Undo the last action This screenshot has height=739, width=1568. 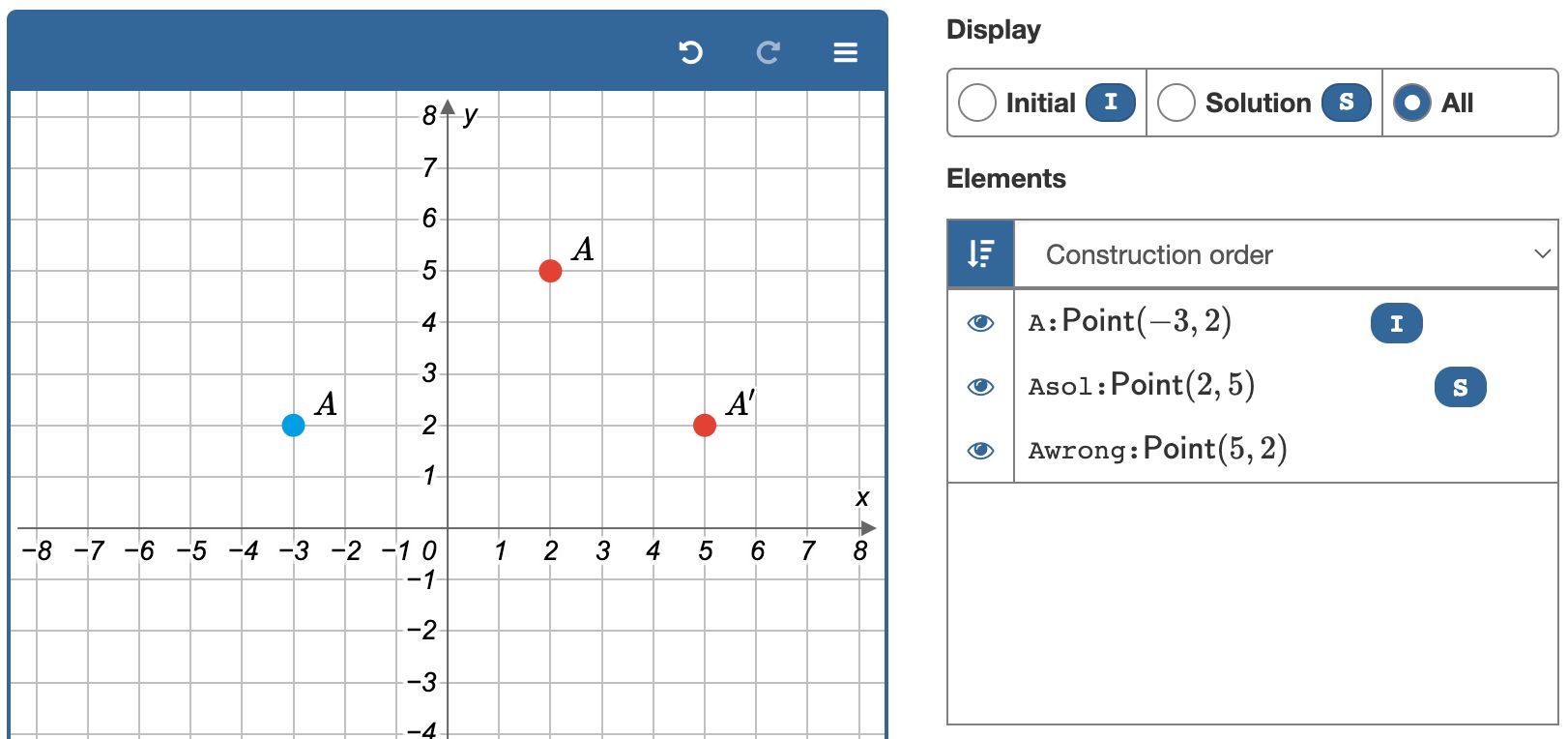pyautogui.click(x=691, y=53)
